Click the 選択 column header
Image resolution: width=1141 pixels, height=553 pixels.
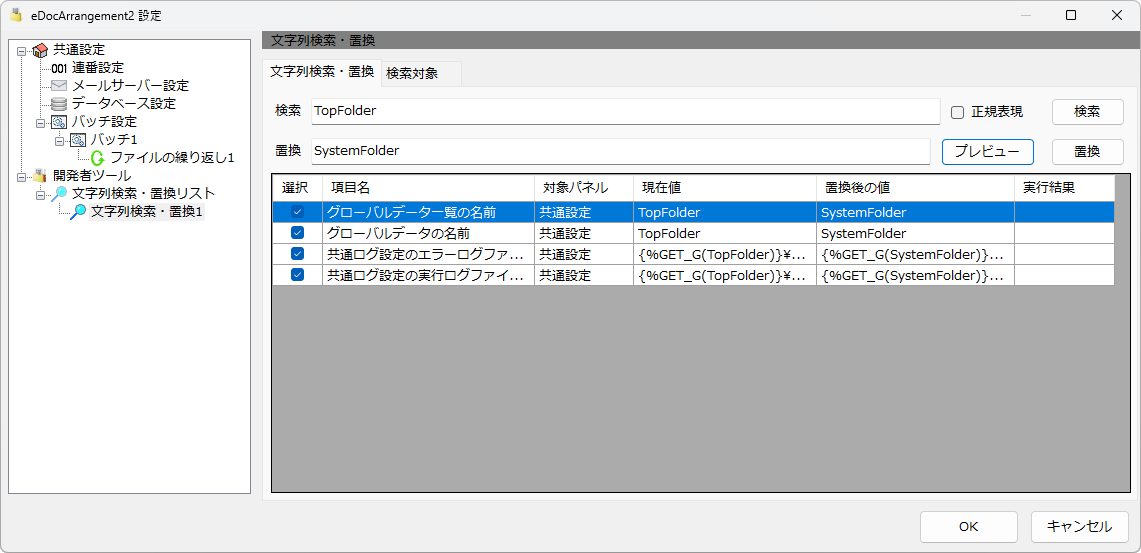coord(298,188)
